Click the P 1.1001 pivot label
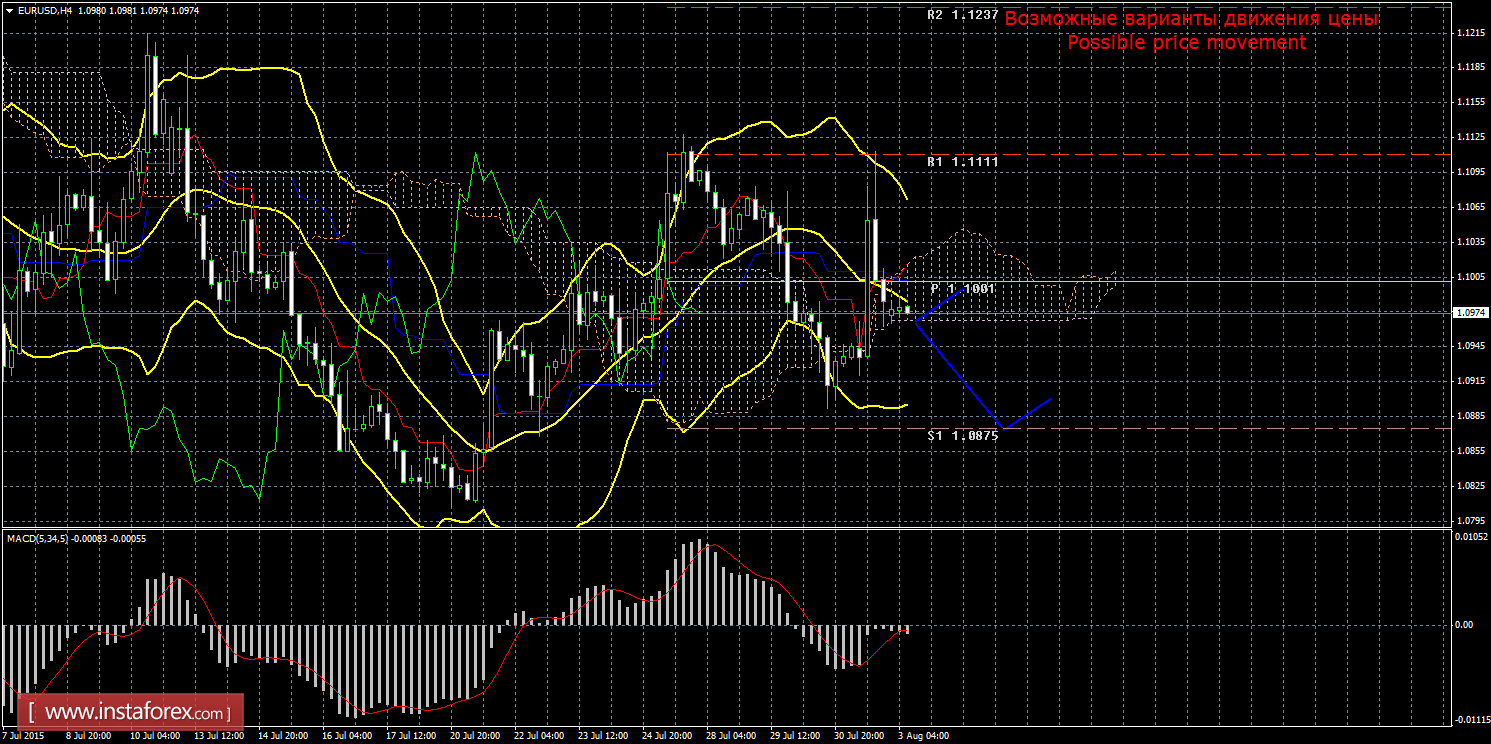The width and height of the screenshot is (1491, 744). tap(962, 288)
